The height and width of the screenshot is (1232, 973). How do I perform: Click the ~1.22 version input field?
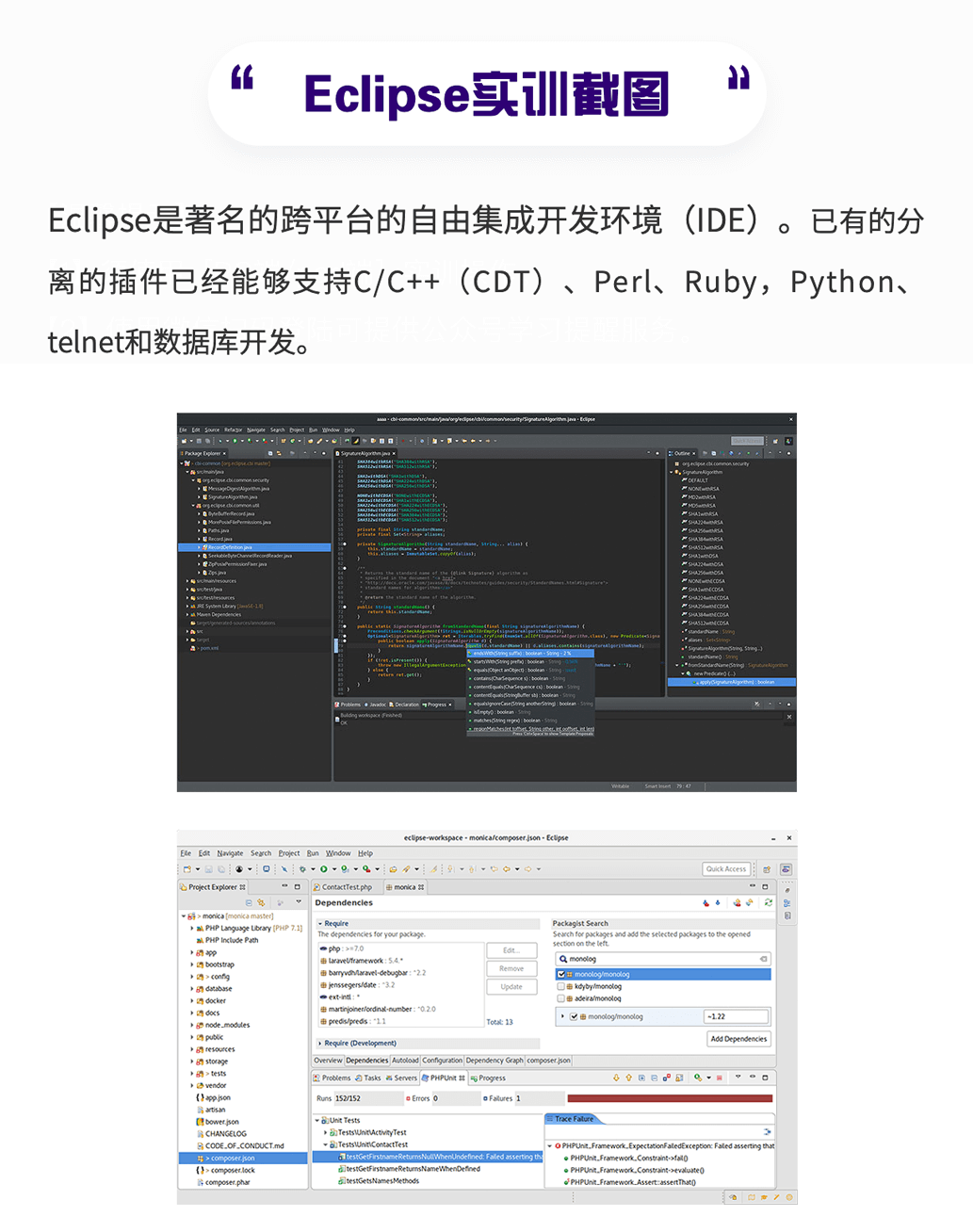[736, 1016]
